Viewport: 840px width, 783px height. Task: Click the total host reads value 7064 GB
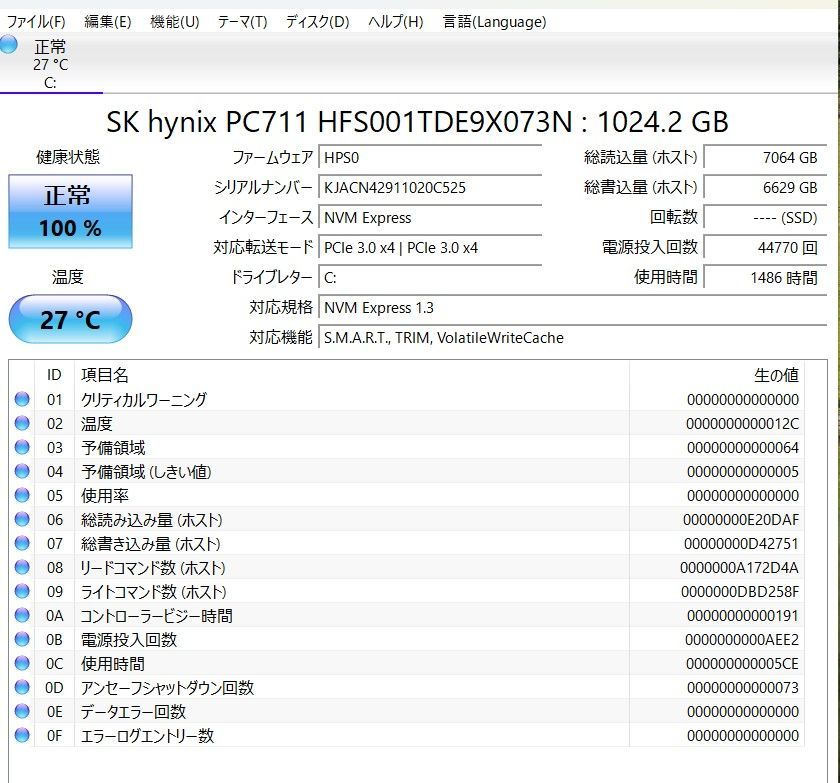pos(765,158)
